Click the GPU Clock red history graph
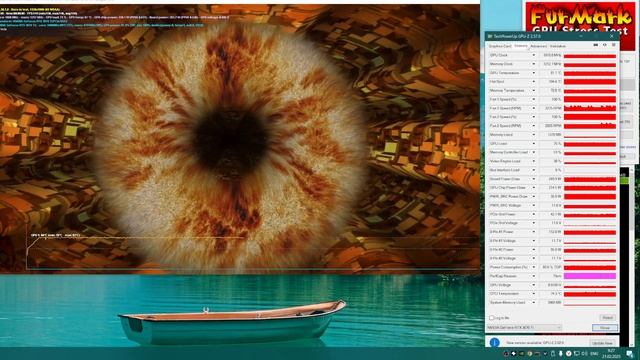Screen dimensions: 640x360 coord(590,55)
